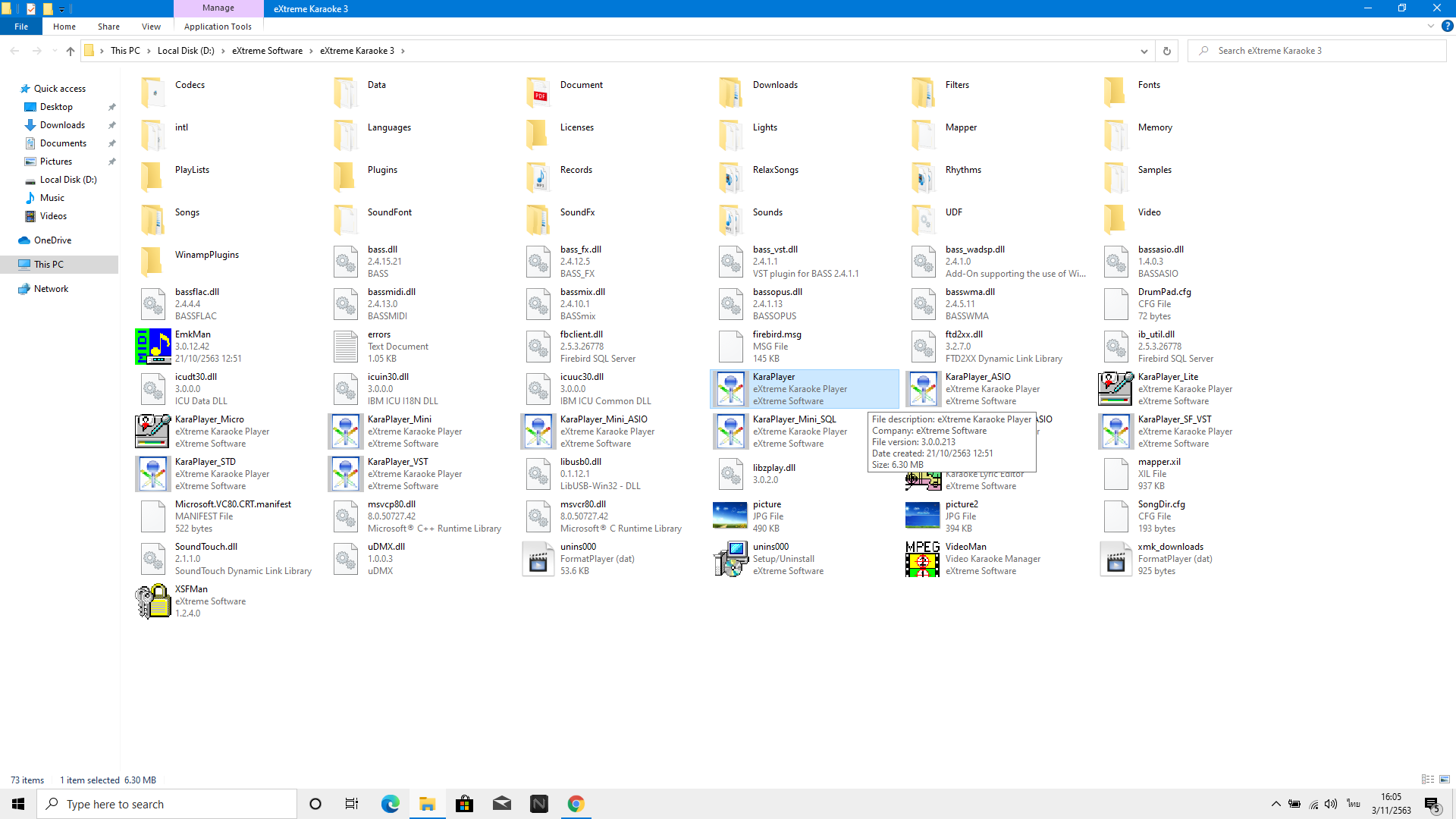The height and width of the screenshot is (819, 1456).
Task: Expand the chevron after This PC breadcrumb
Action: pos(149,51)
